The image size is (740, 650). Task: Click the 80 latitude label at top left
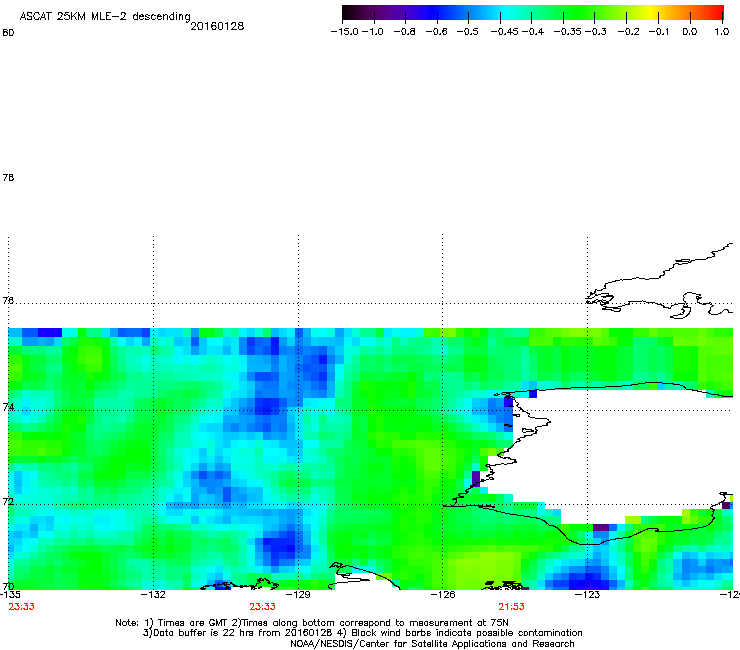tap(8, 33)
